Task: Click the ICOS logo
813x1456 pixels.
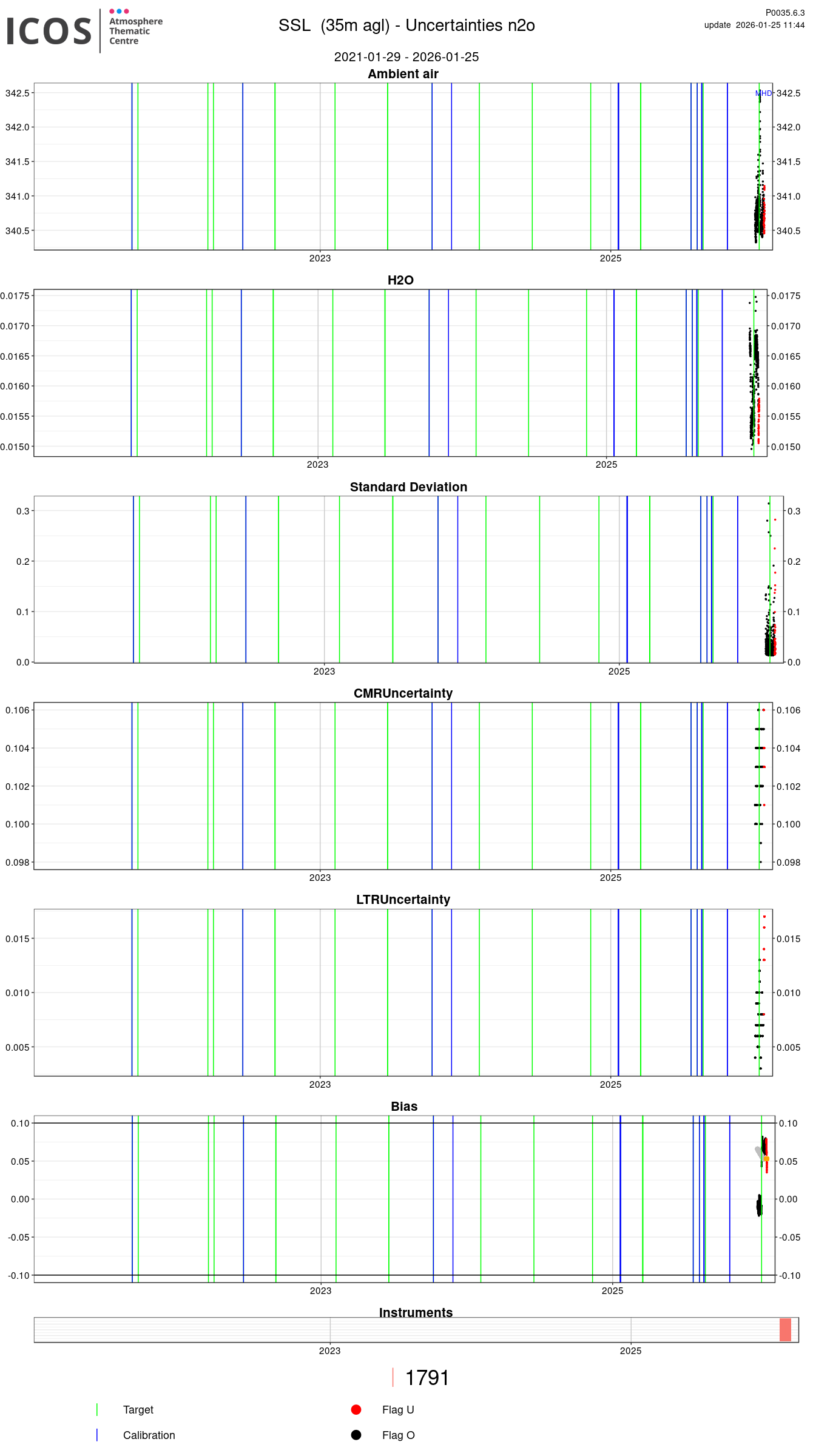Action: (x=49, y=31)
